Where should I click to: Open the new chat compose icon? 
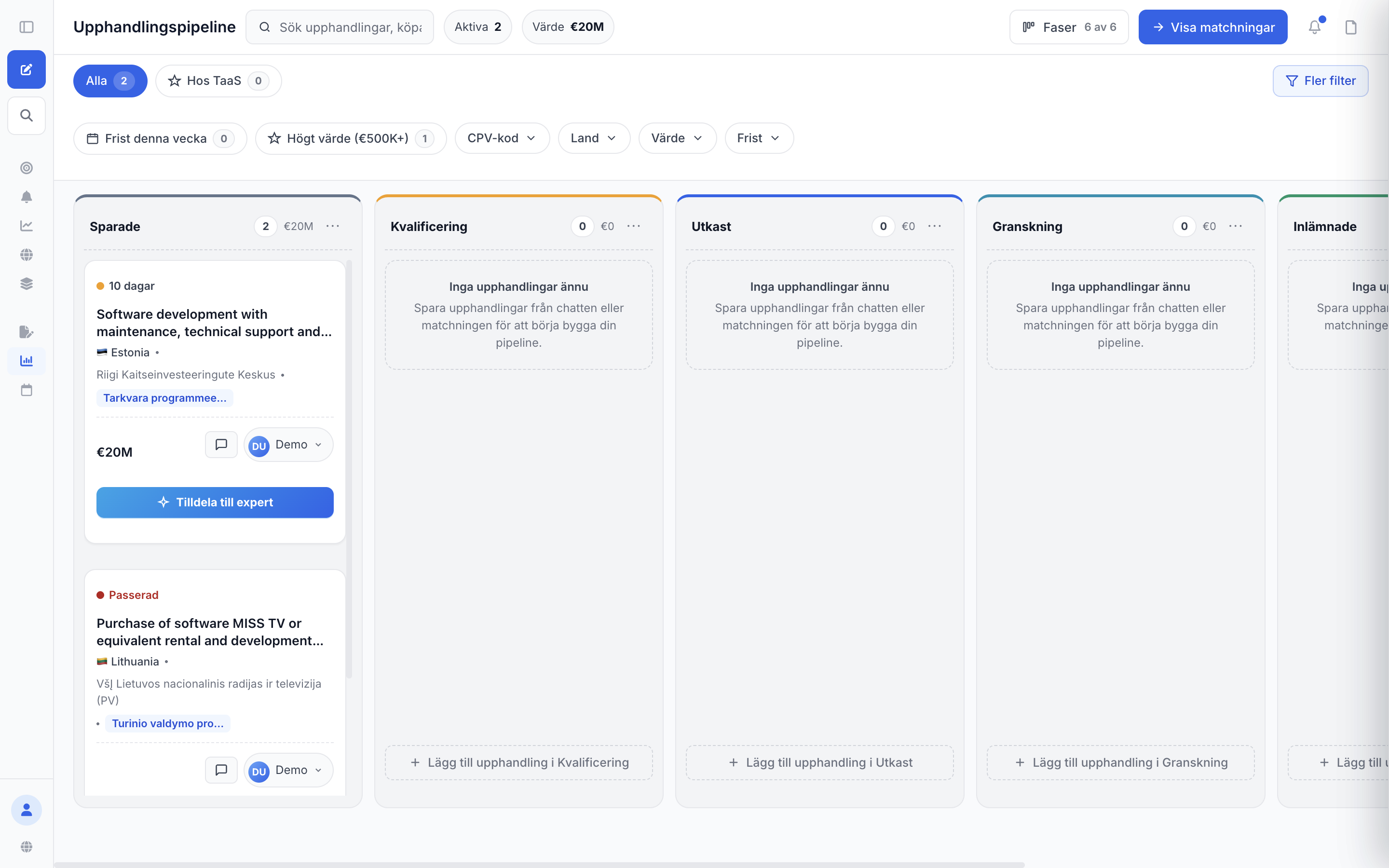27,69
